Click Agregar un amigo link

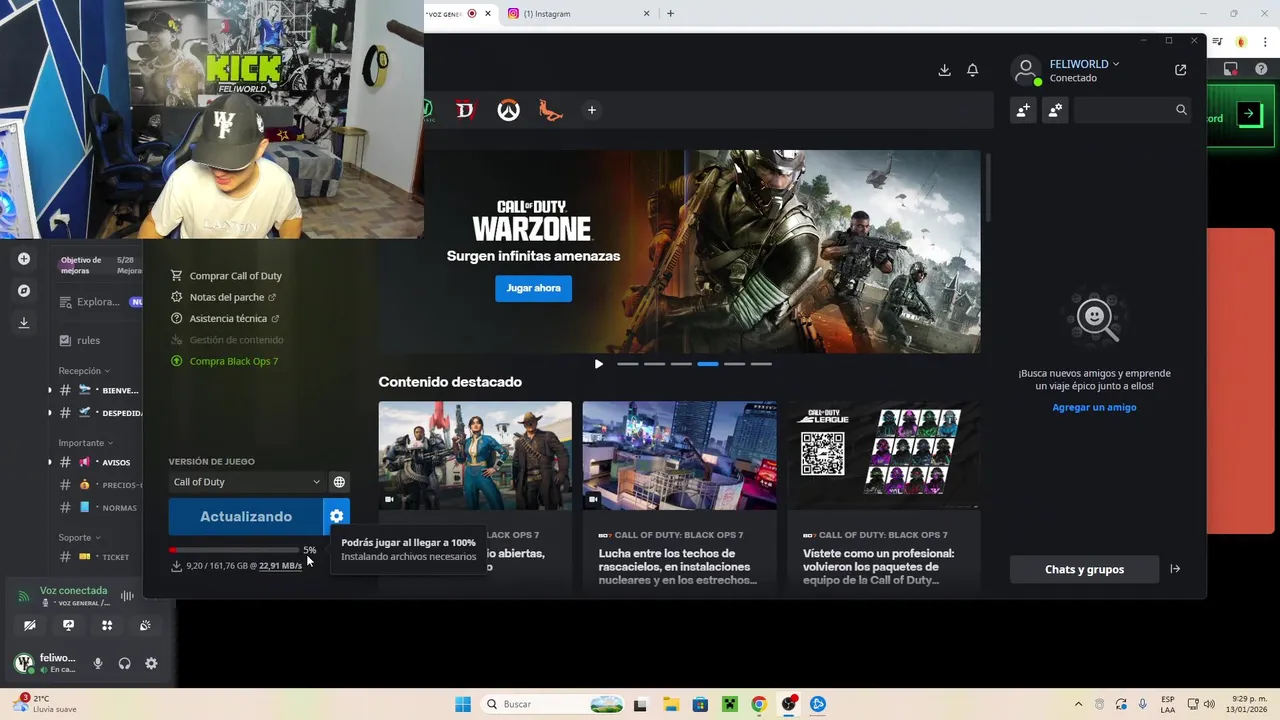pos(1094,407)
